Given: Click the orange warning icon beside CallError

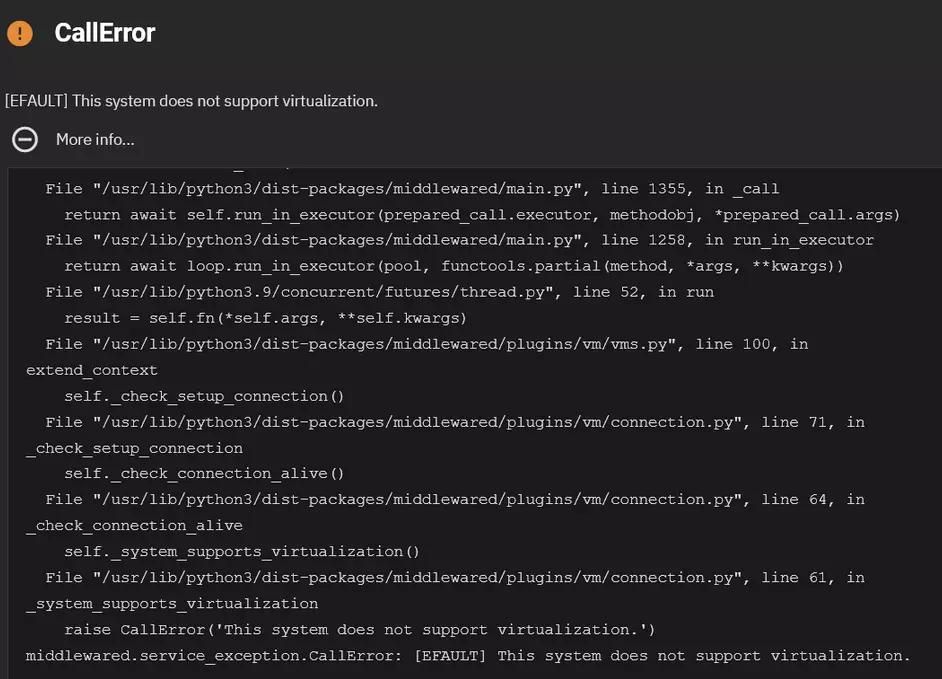Looking at the screenshot, I should tap(17, 31).
